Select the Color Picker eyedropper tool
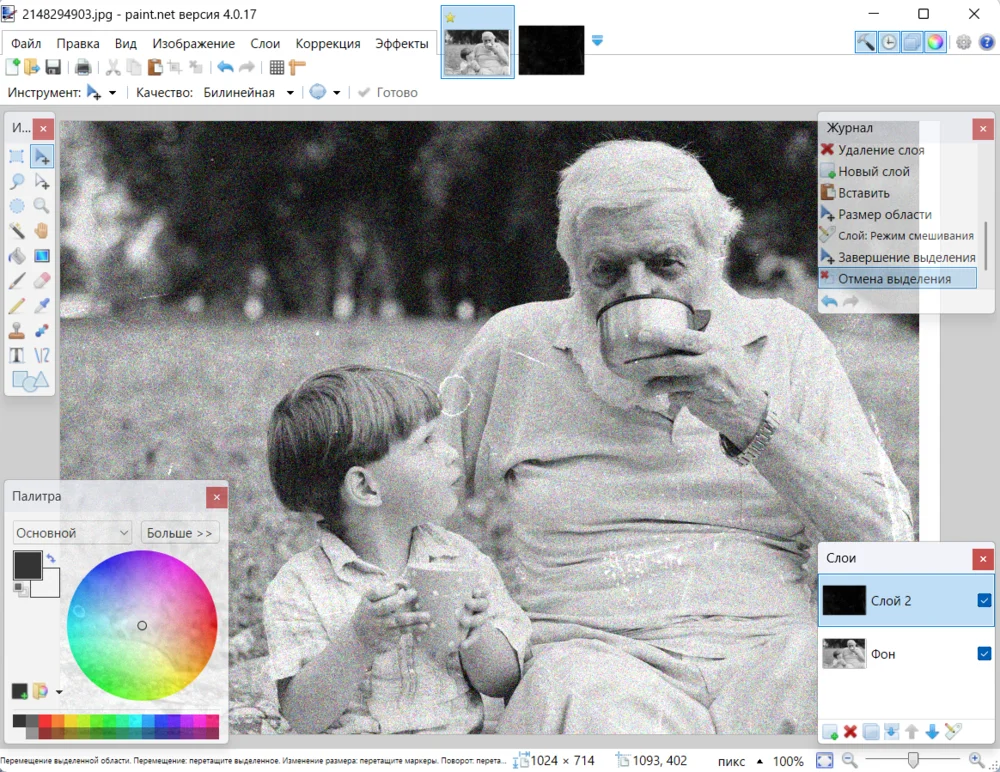The width and height of the screenshot is (1000, 772). 41,306
